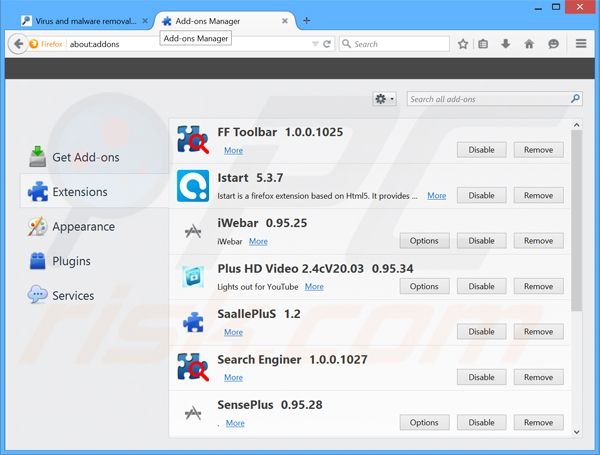Remove the FF Toolbar extension
600x455 pixels.
point(538,150)
